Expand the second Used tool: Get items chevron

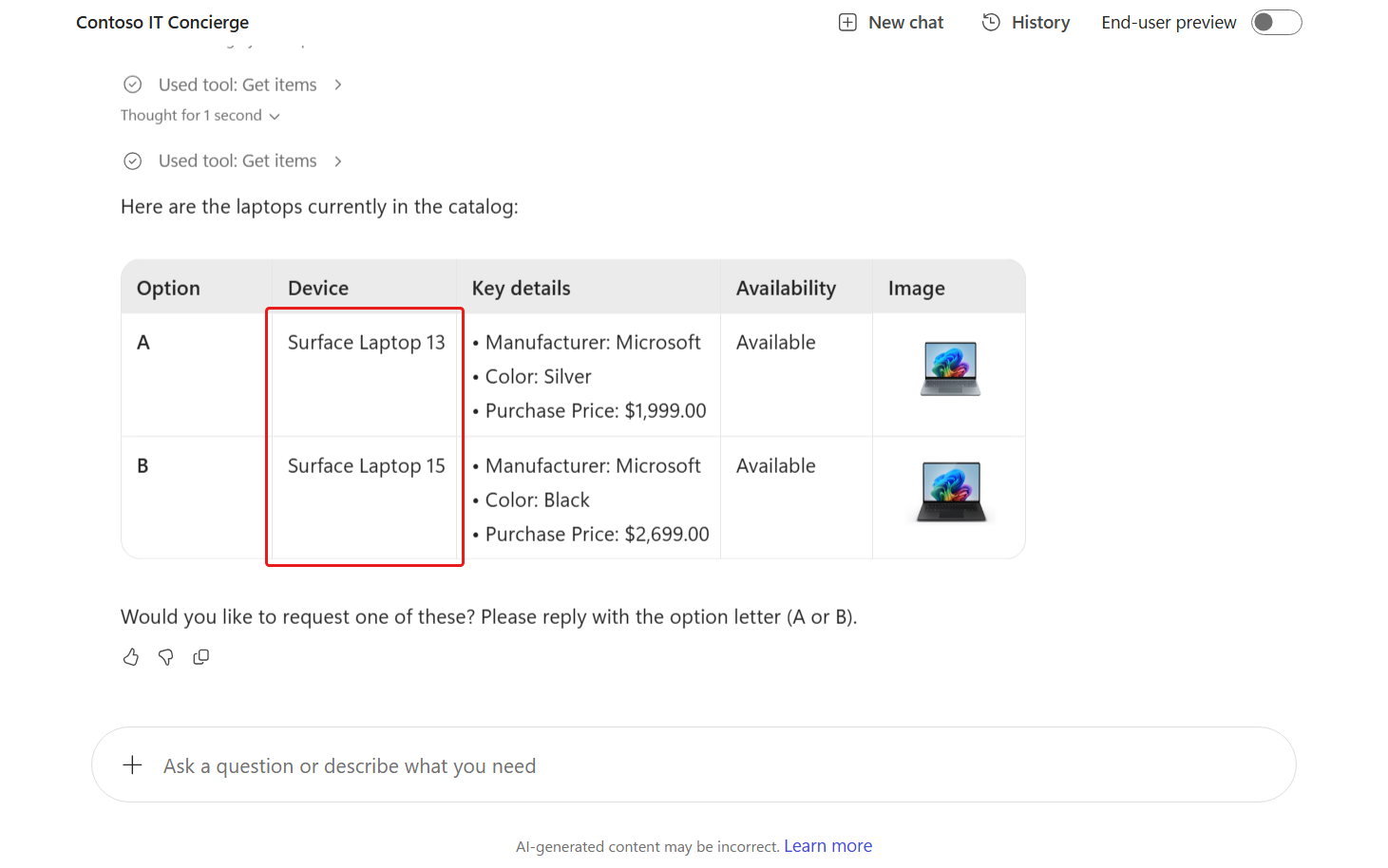point(337,161)
